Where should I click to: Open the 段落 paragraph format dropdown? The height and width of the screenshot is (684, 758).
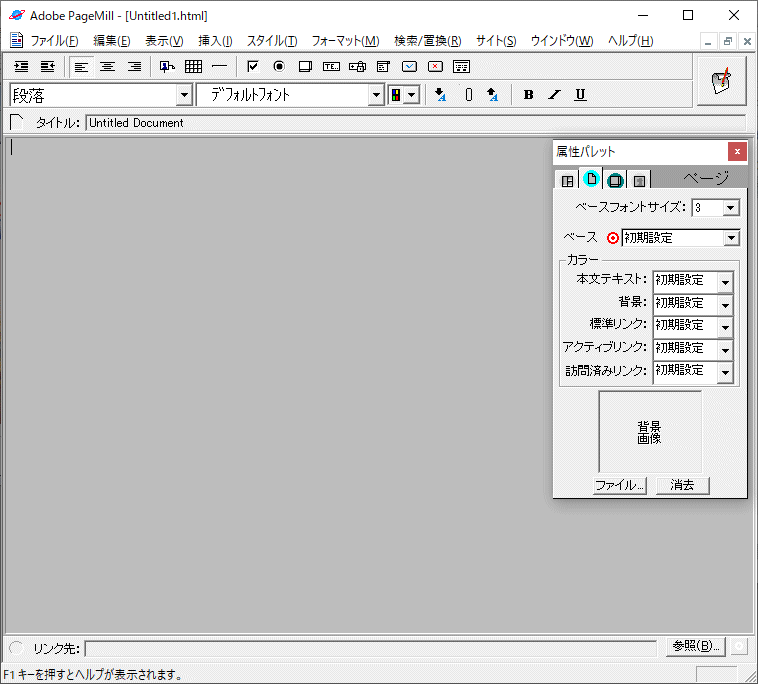click(x=183, y=95)
